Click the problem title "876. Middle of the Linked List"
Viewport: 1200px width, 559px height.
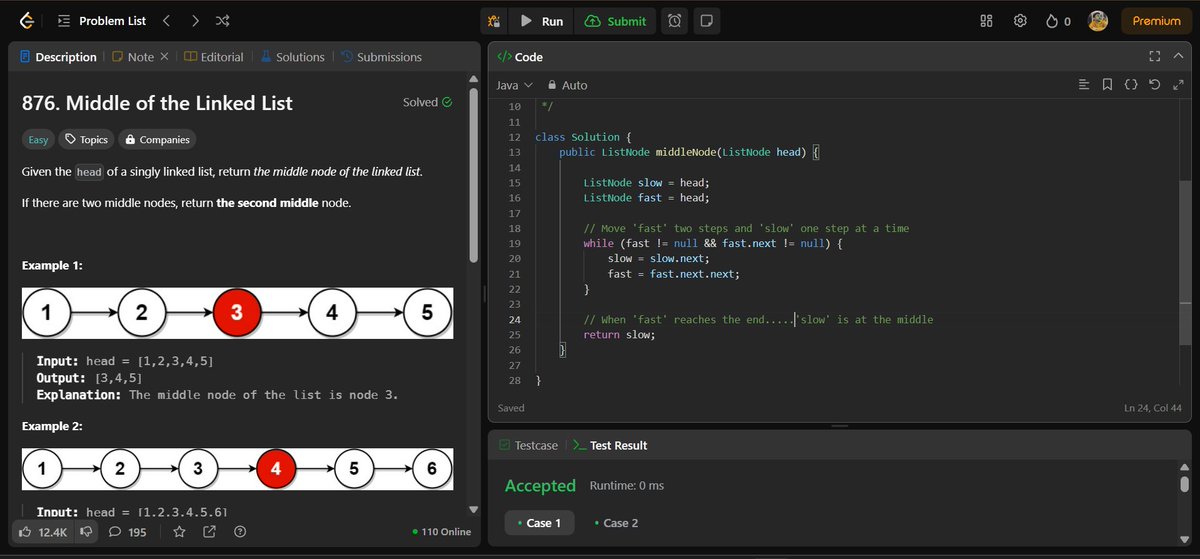(x=157, y=103)
